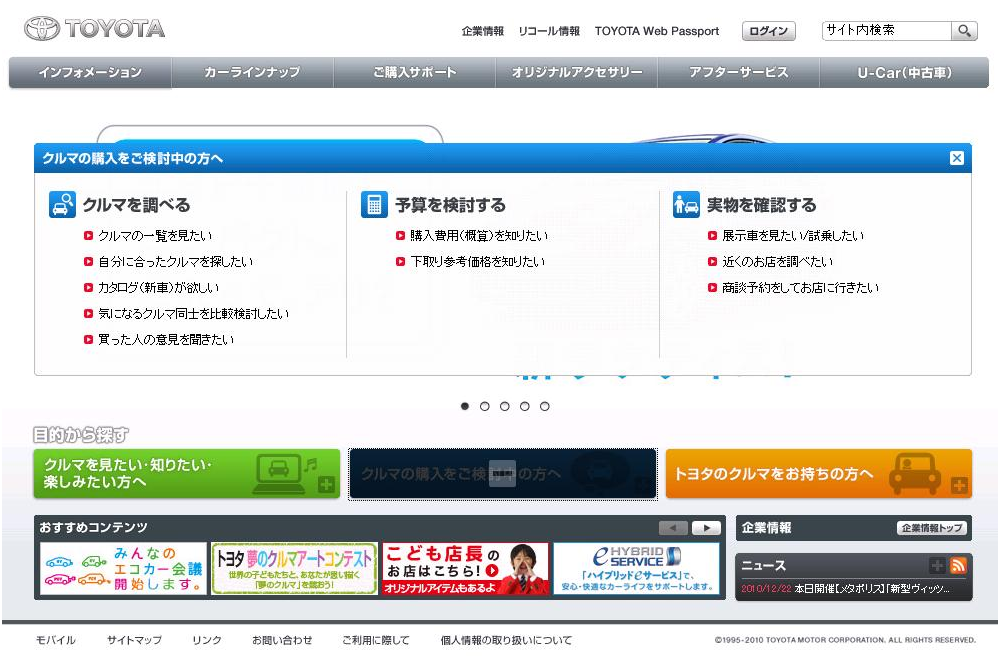Open 購入費用(概算)を知りたい link
Viewport: 1000px width, 658px height.
click(x=478, y=235)
